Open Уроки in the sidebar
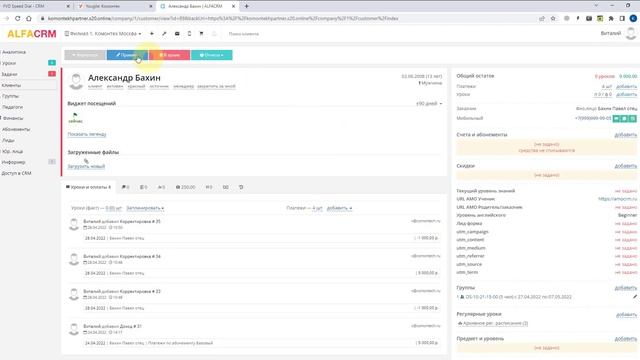The height and width of the screenshot is (360, 640). point(9,63)
